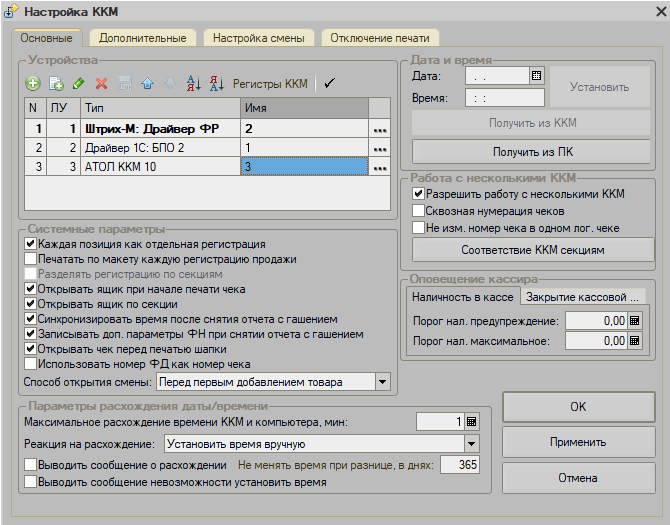Image resolution: width=670 pixels, height=525 pixels.
Task: Enable 'Использовать номер ФД как номер чека'
Action: pyautogui.click(x=30, y=364)
